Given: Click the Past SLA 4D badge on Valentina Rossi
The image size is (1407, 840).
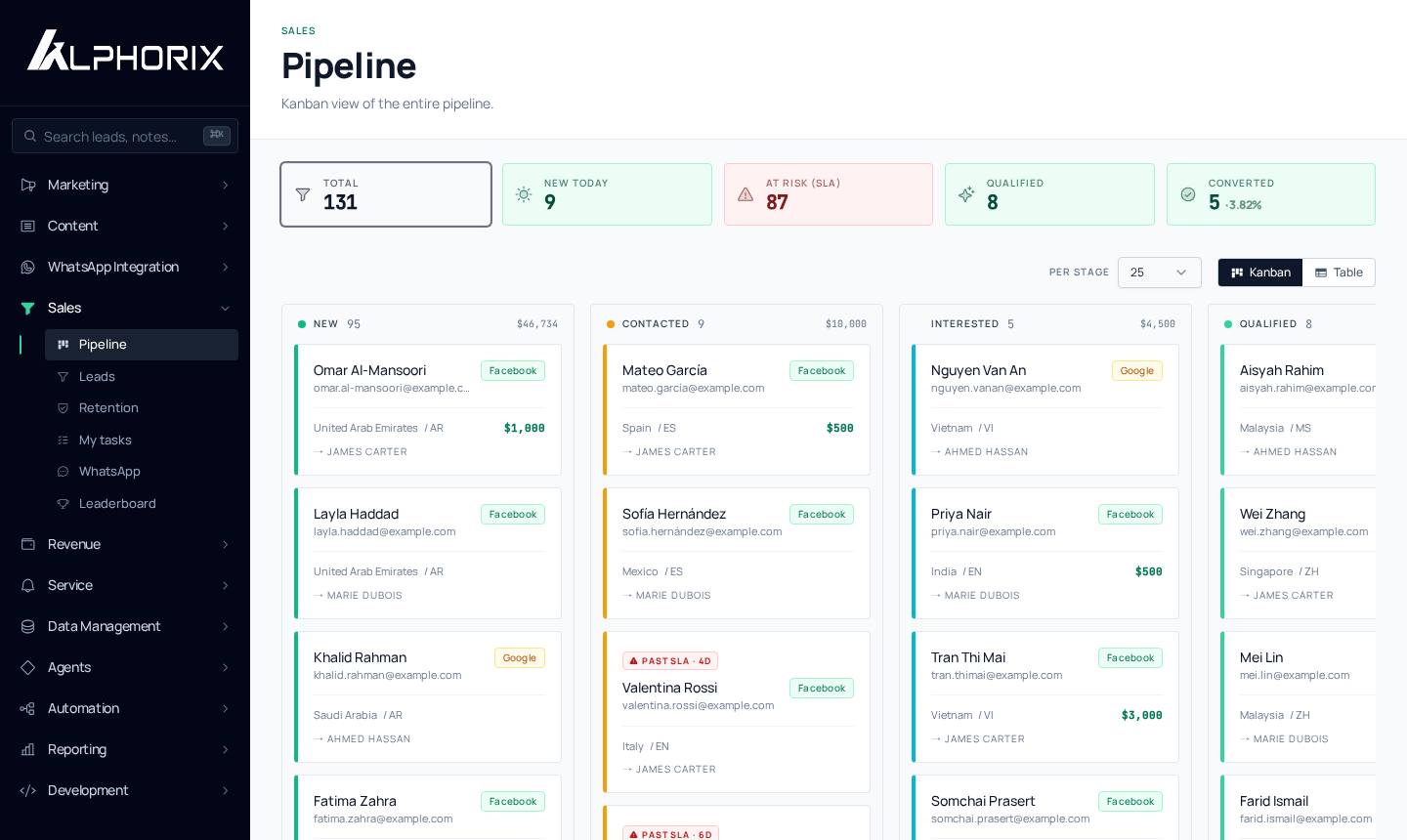Looking at the screenshot, I should tap(670, 661).
